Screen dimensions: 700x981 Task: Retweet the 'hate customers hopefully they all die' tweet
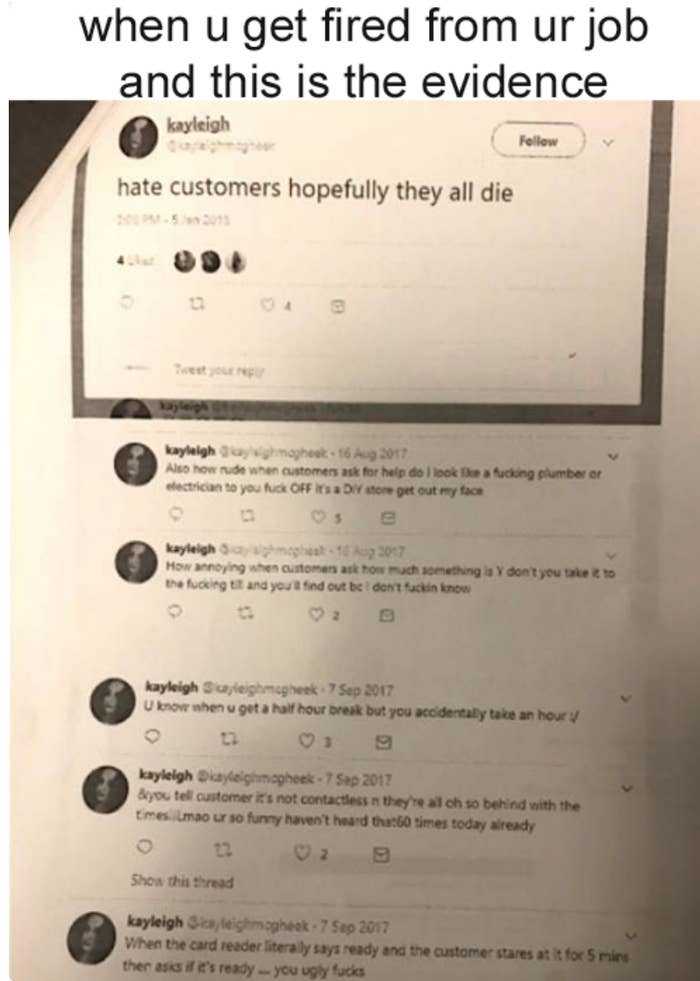[195, 304]
